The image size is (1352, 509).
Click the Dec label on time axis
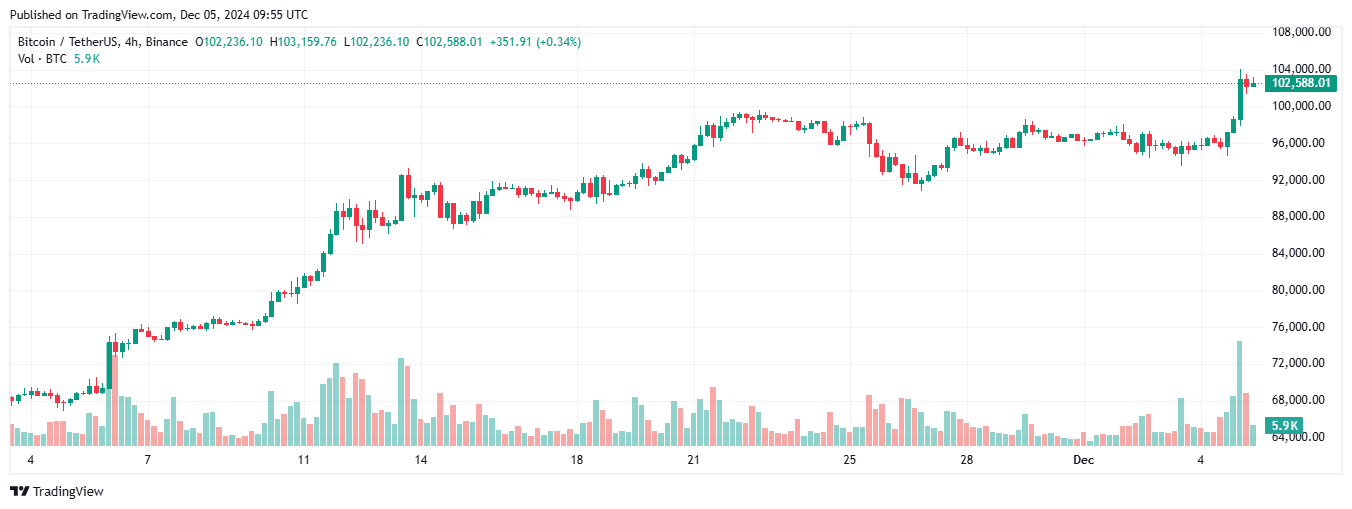[x=1083, y=460]
